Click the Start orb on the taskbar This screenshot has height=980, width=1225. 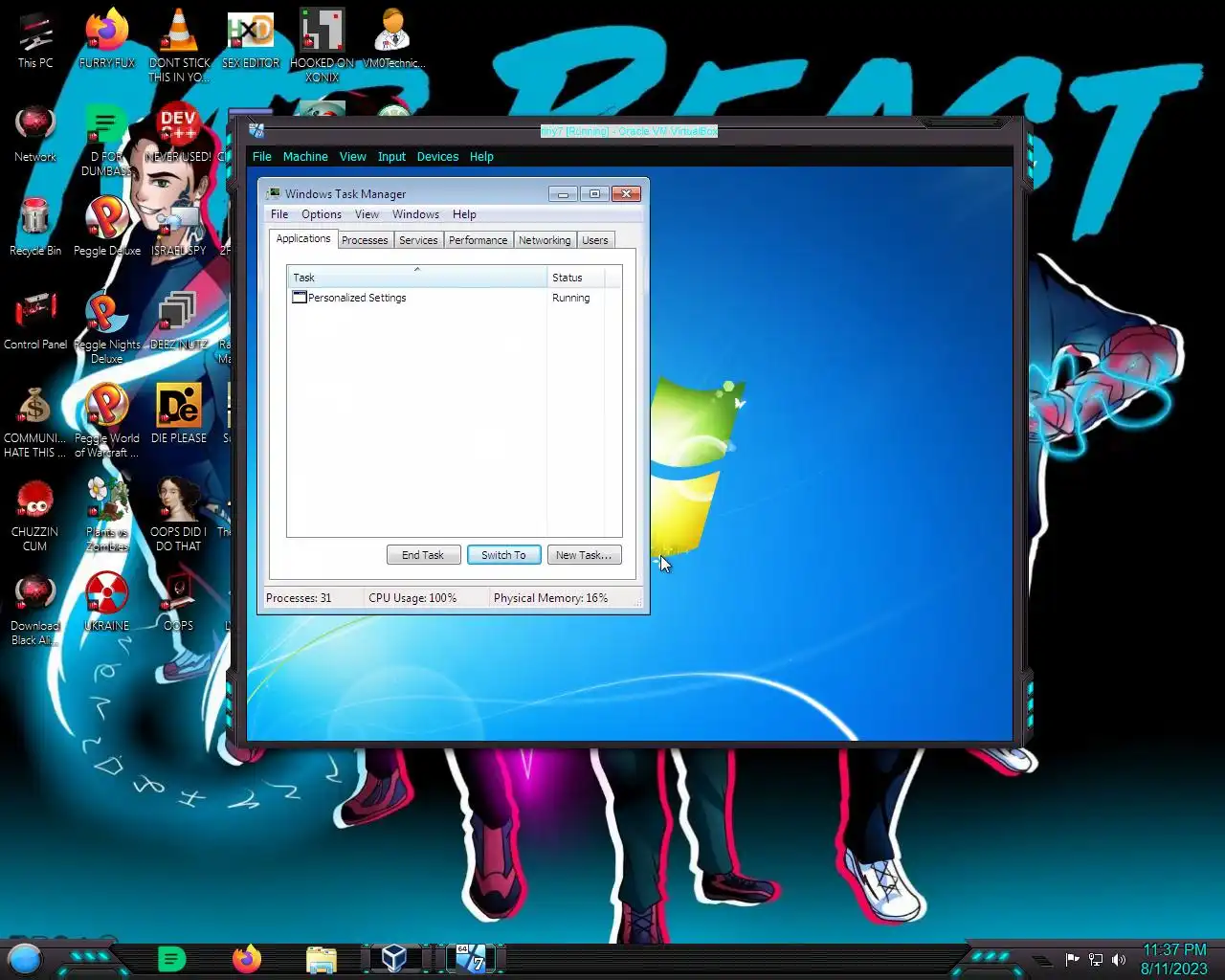click(25, 958)
